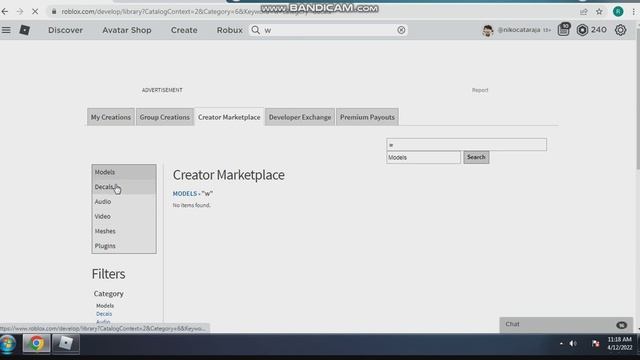Screen dimensions: 640x360
Task: Select Models in the category list
Action: click(x=124, y=172)
